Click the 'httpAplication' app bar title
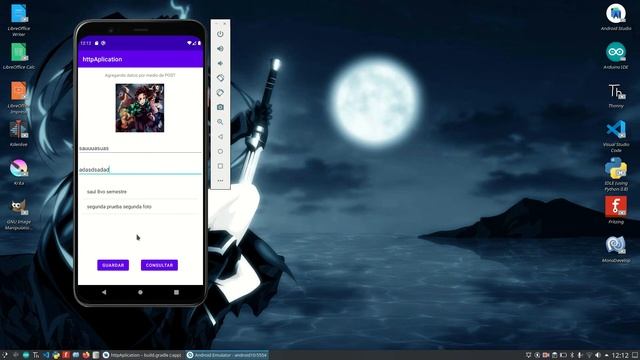Screen dimensions: 640x360 pos(102,59)
